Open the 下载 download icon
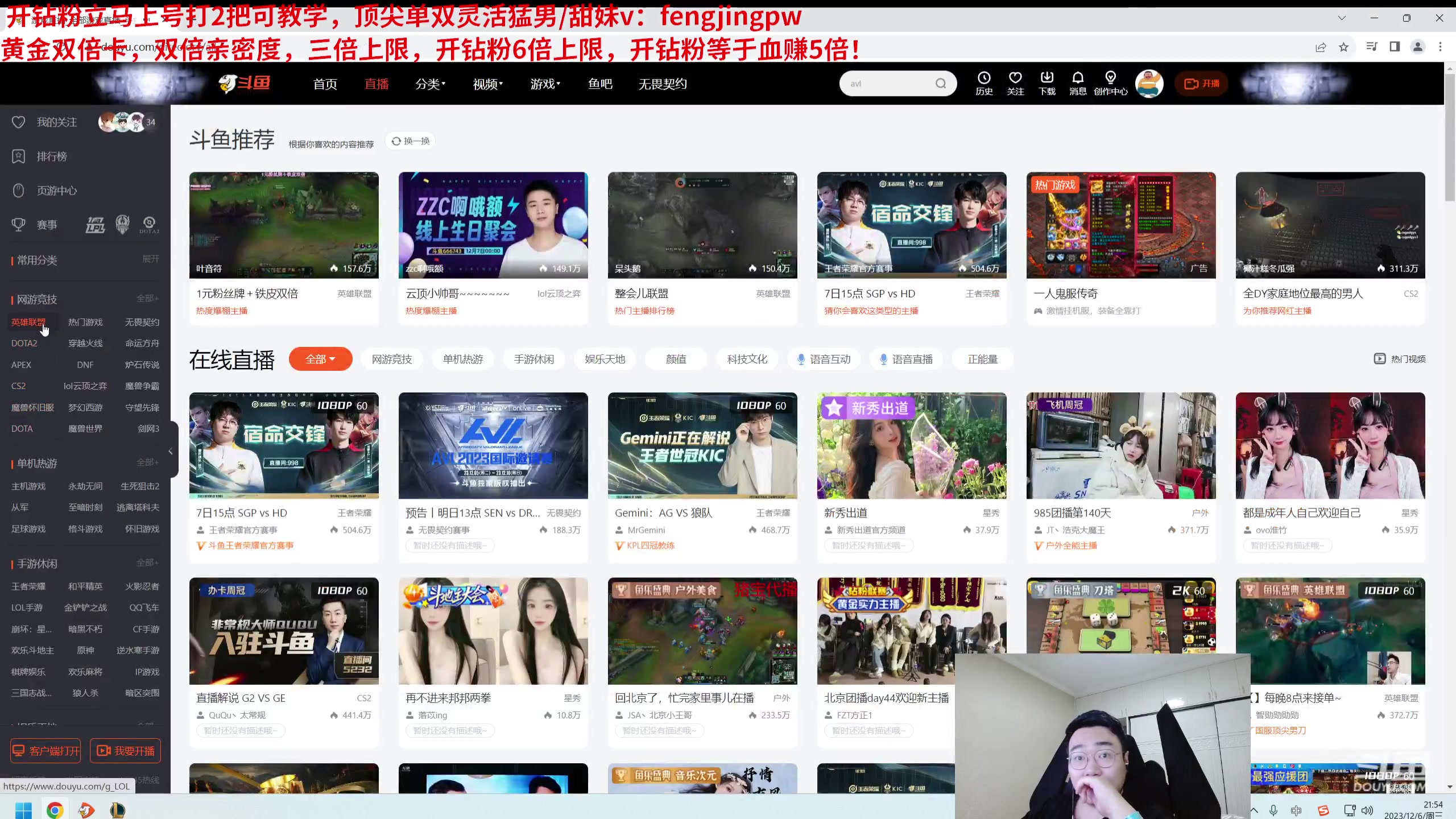 1046,83
